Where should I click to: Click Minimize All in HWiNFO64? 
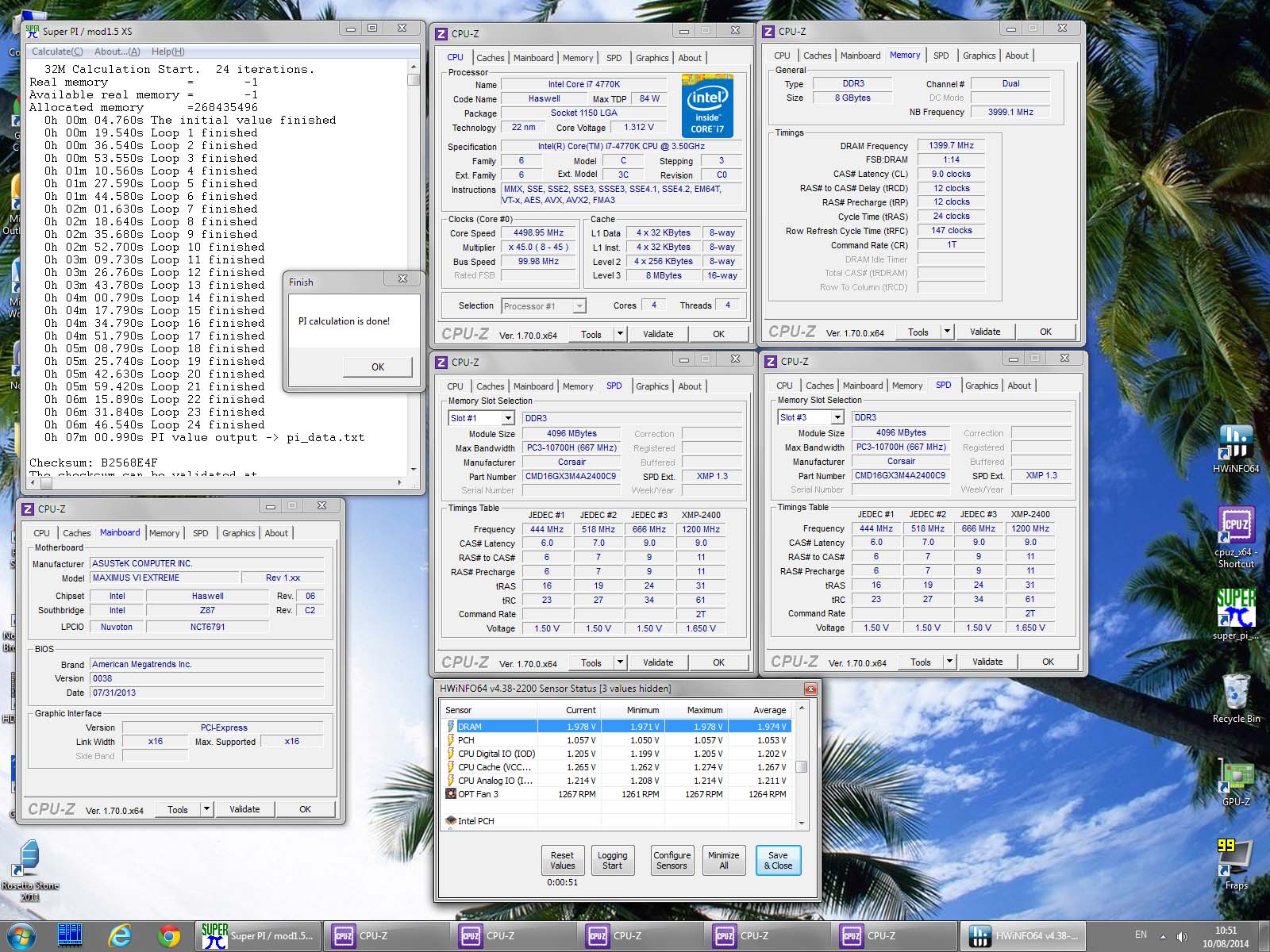pos(723,861)
